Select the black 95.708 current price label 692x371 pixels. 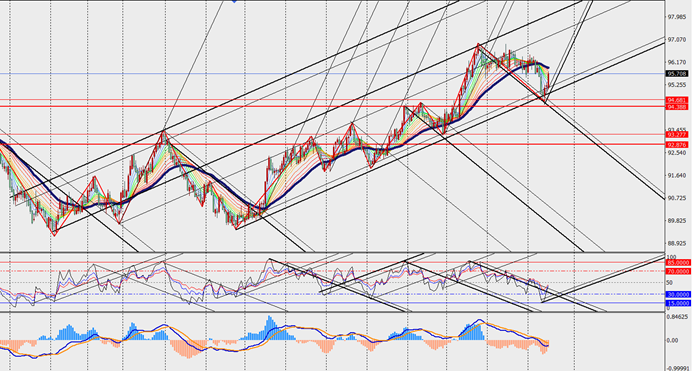(x=677, y=74)
